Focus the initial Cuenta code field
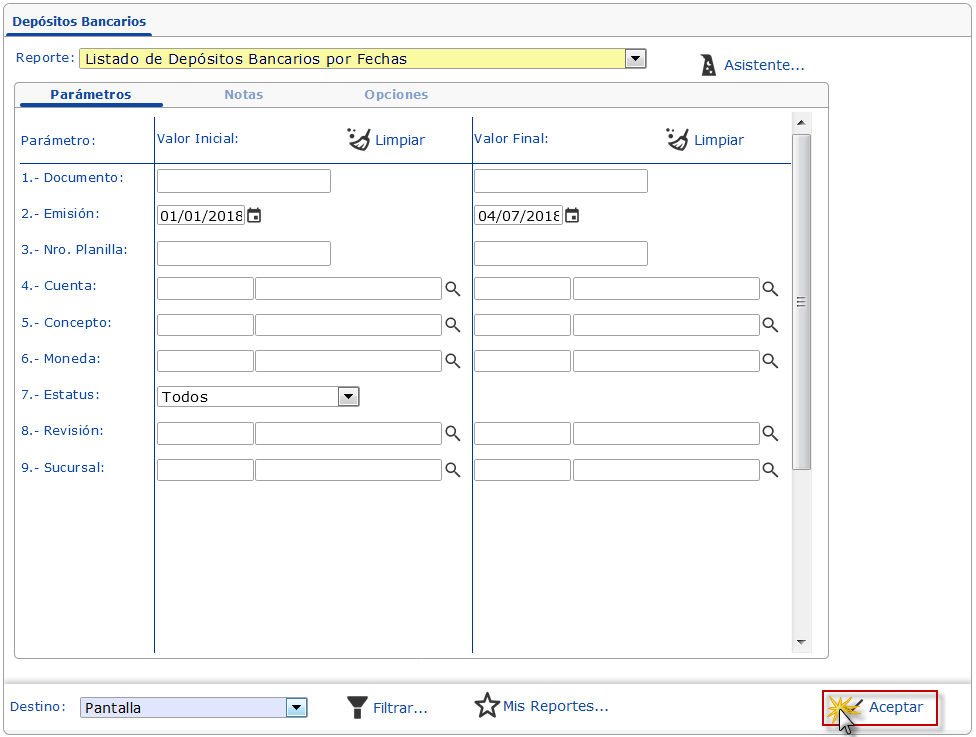 click(x=205, y=289)
